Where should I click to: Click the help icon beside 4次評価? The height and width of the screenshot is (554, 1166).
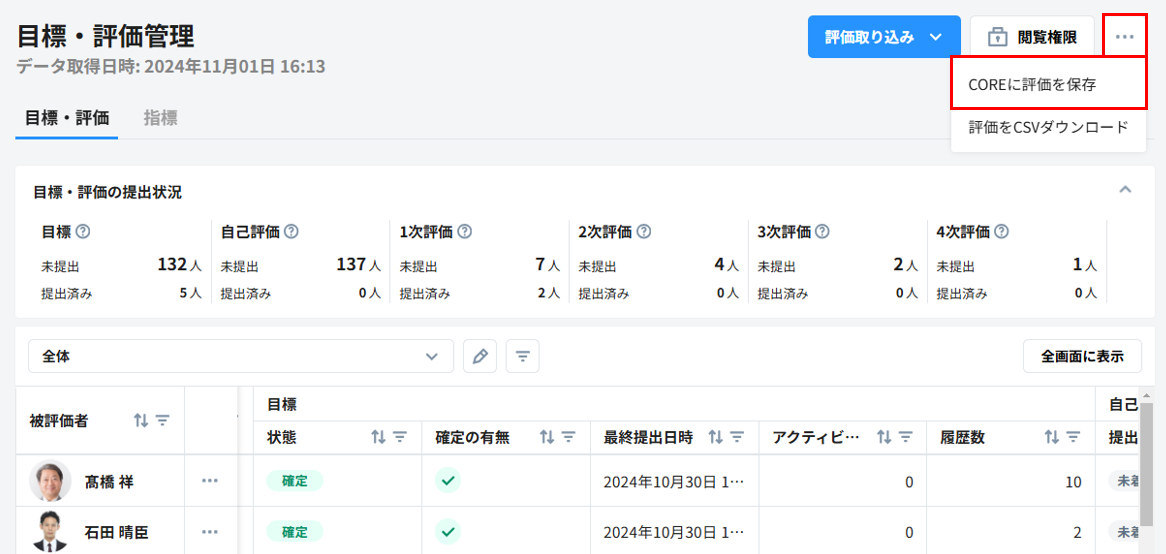click(1001, 231)
